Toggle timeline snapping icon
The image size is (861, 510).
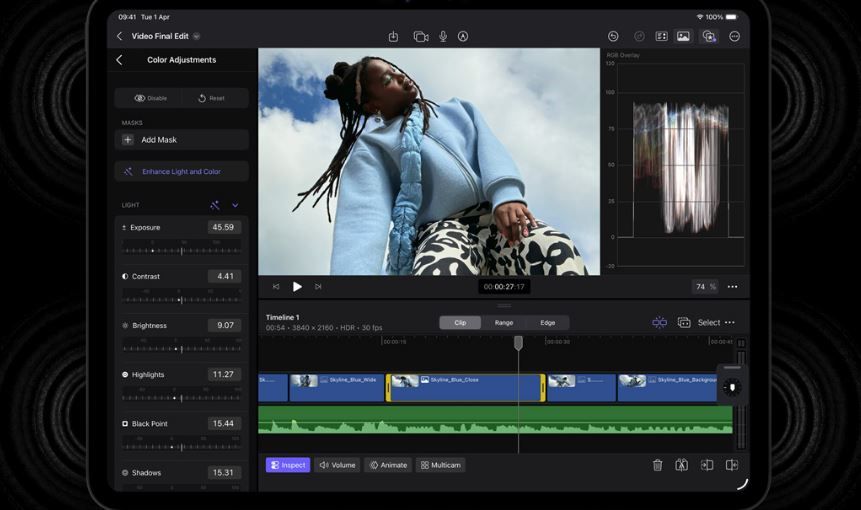coord(659,322)
